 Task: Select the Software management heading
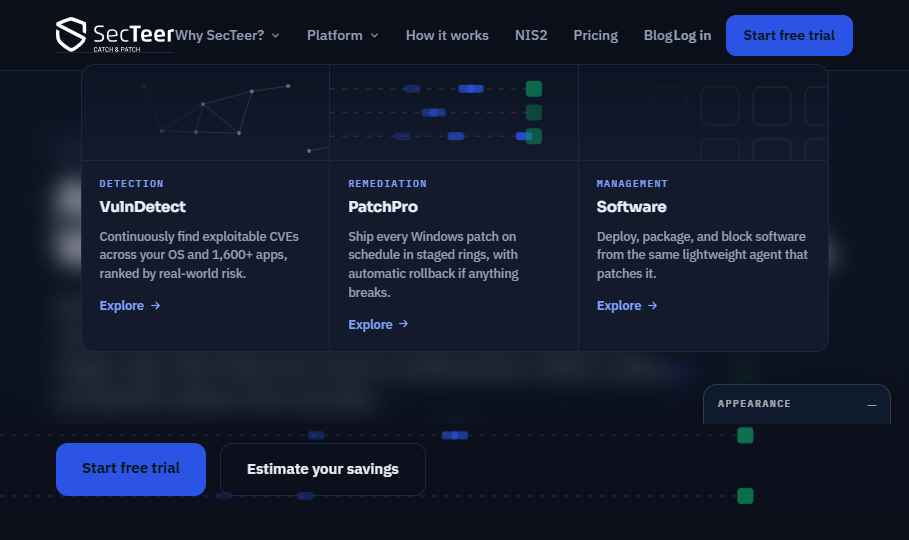pyautogui.click(x=631, y=207)
